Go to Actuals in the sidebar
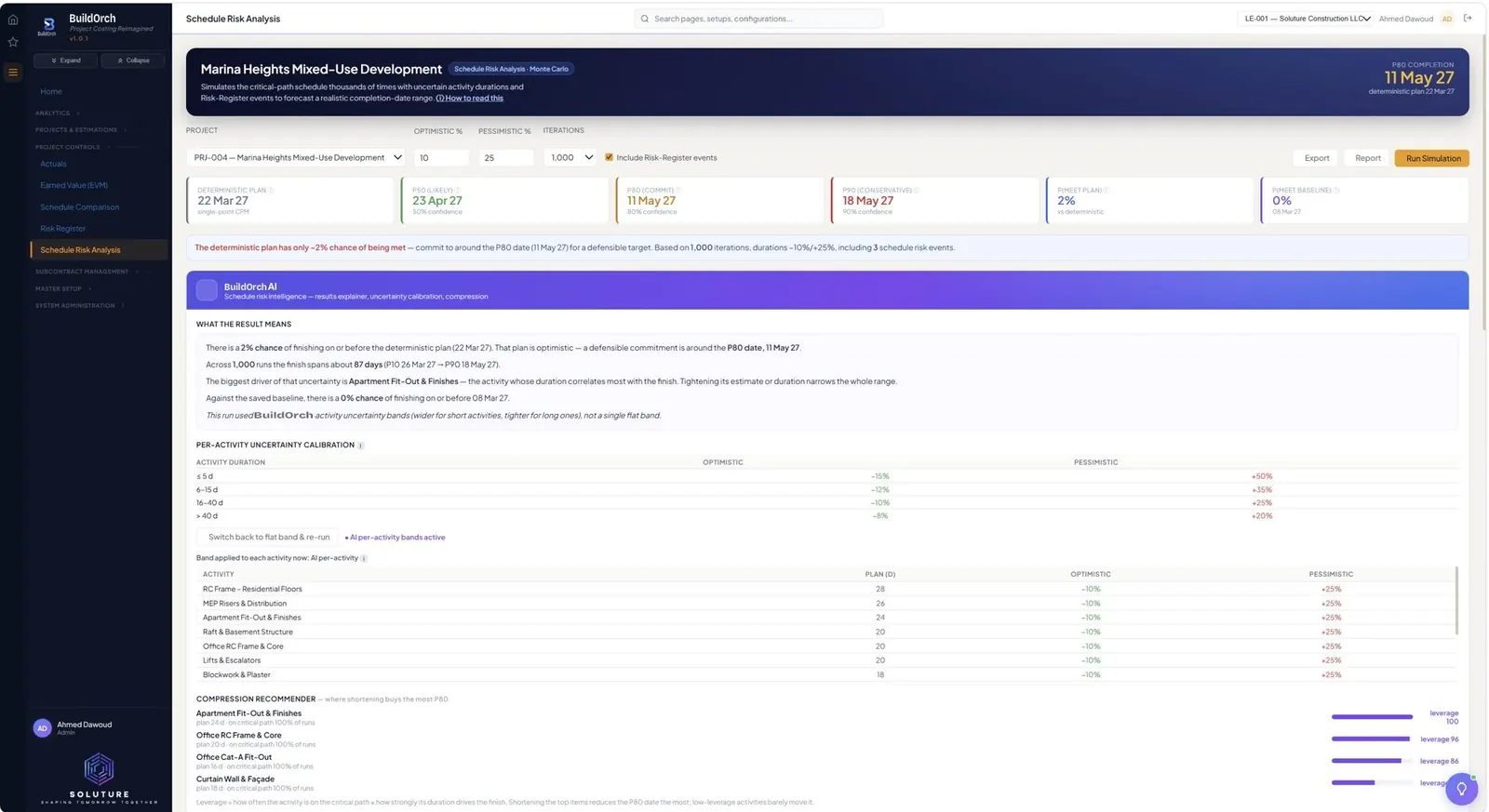This screenshot has height=812, width=1489. coord(53,164)
